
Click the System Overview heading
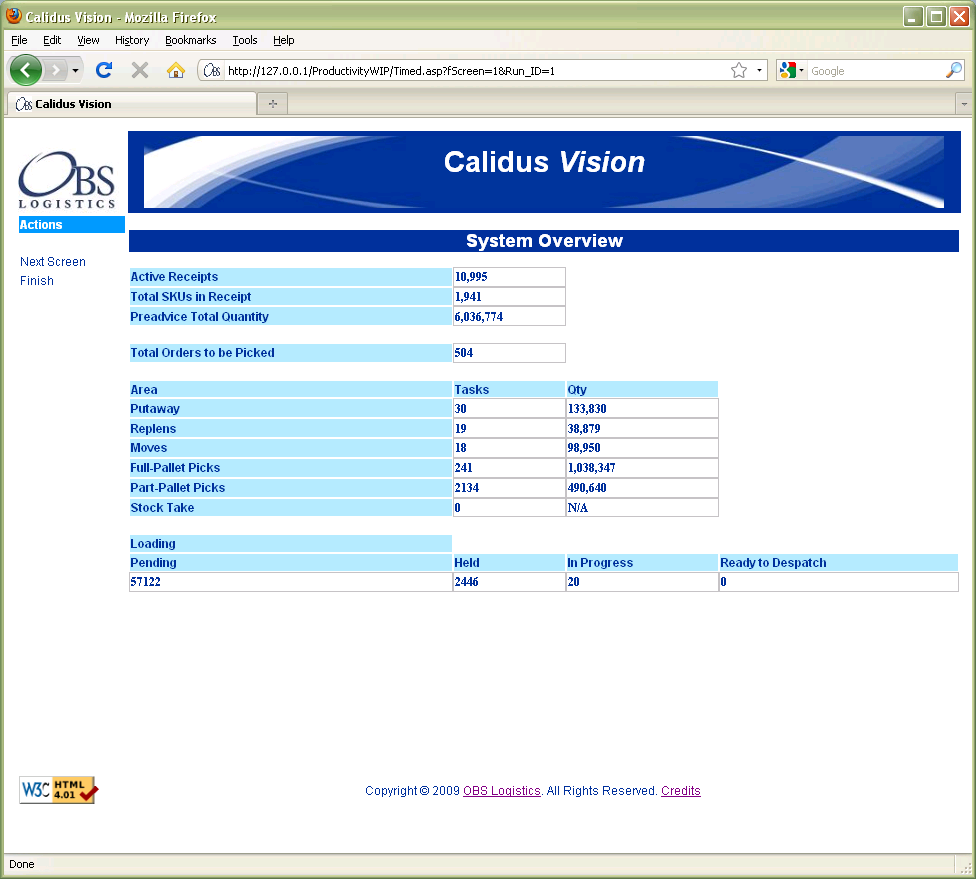tap(544, 241)
